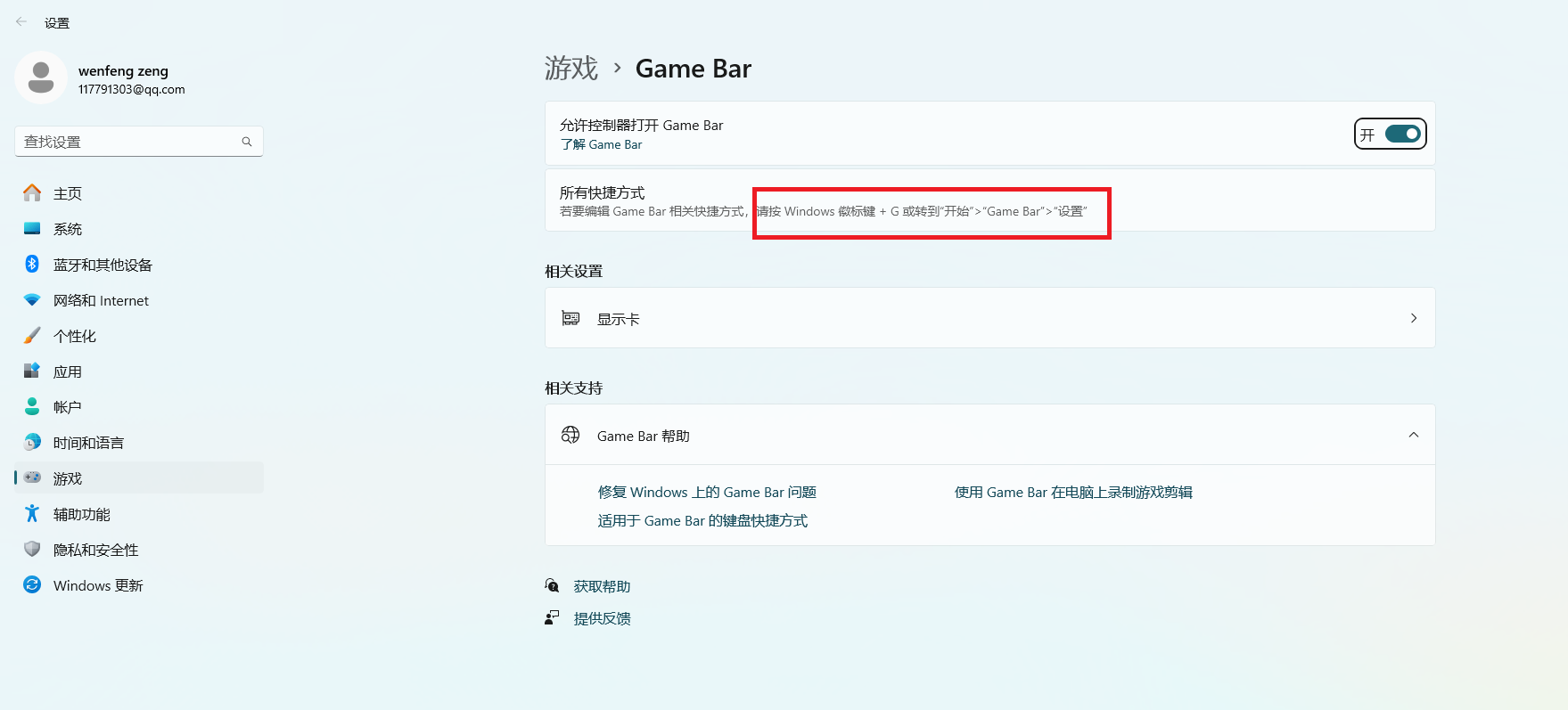The image size is (1568, 710).
Task: Click 提供反馈 link
Action: 602,618
